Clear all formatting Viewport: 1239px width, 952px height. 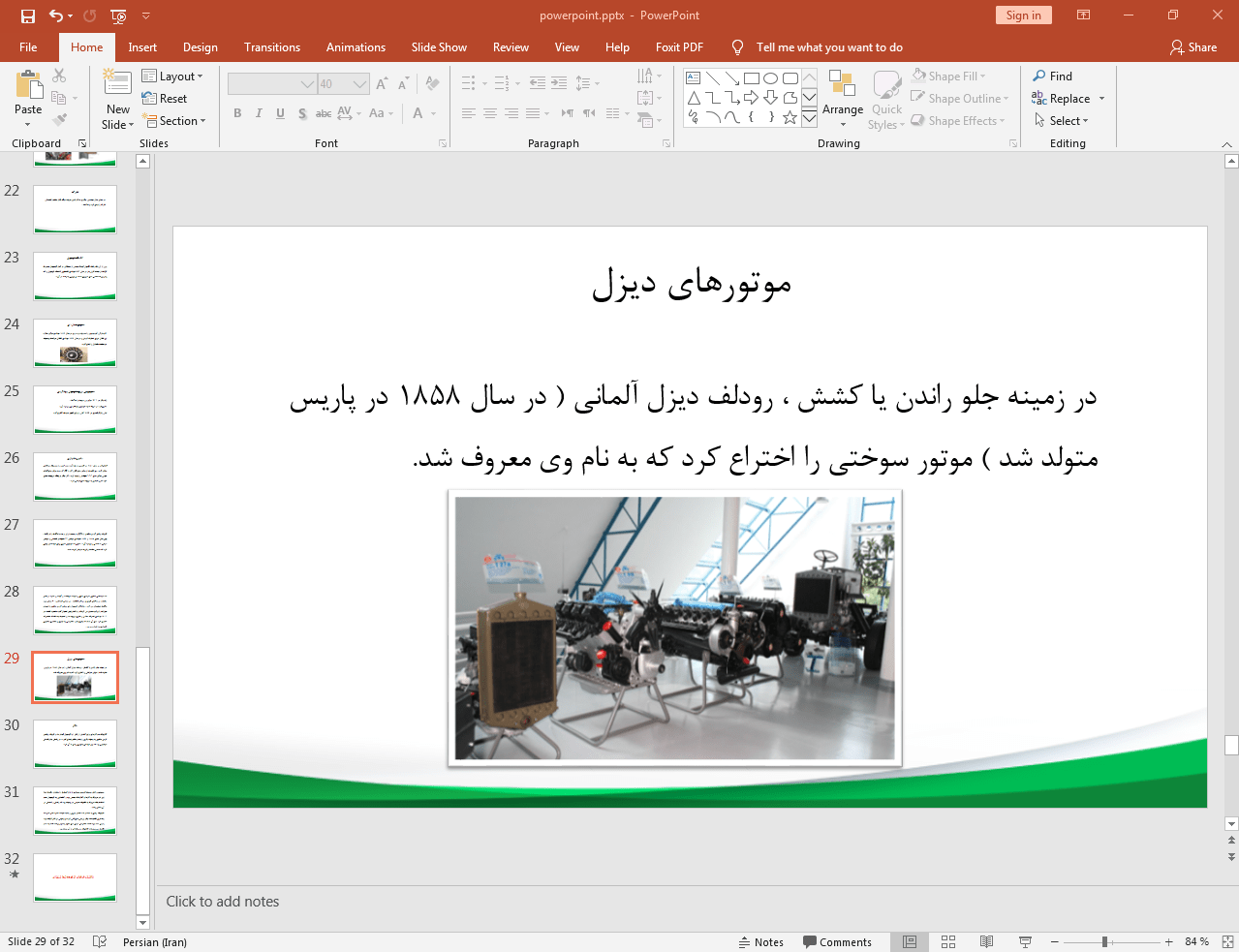click(x=432, y=84)
